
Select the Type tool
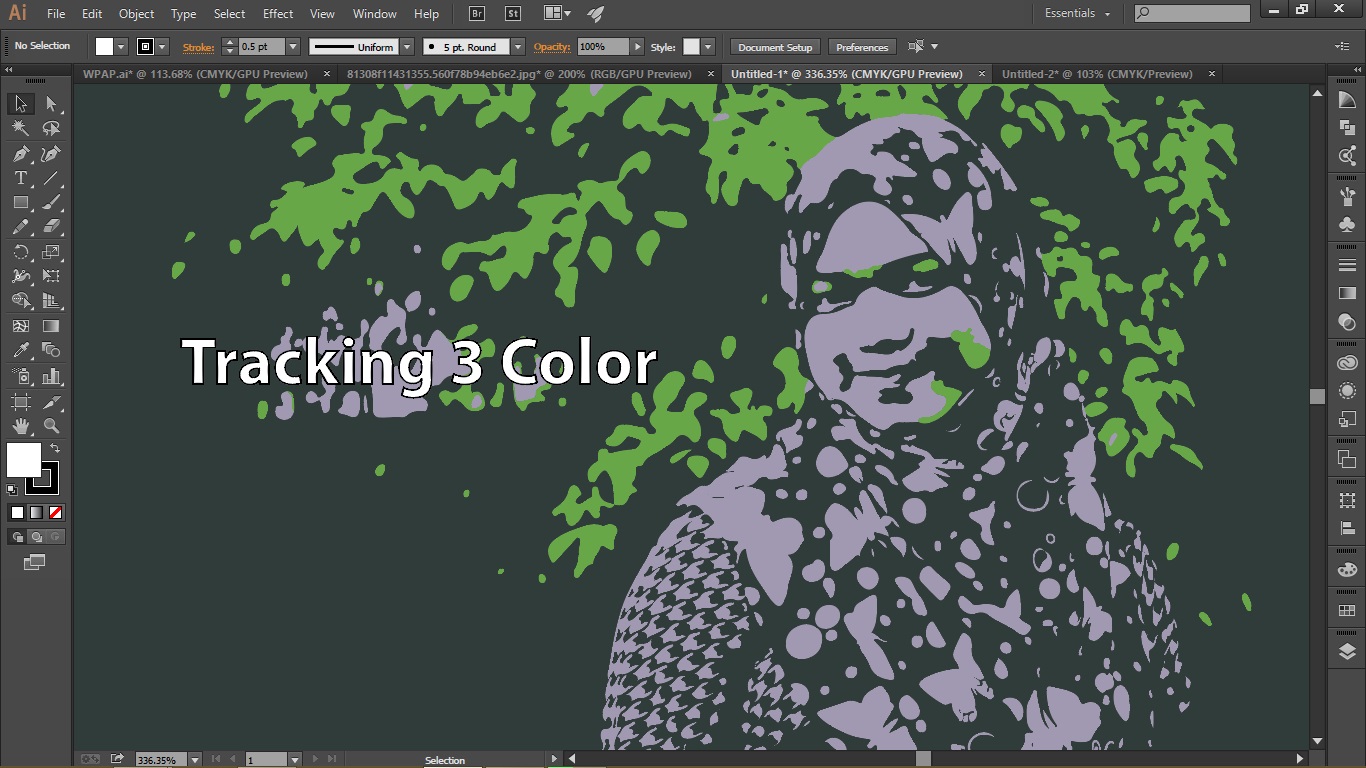coord(20,178)
